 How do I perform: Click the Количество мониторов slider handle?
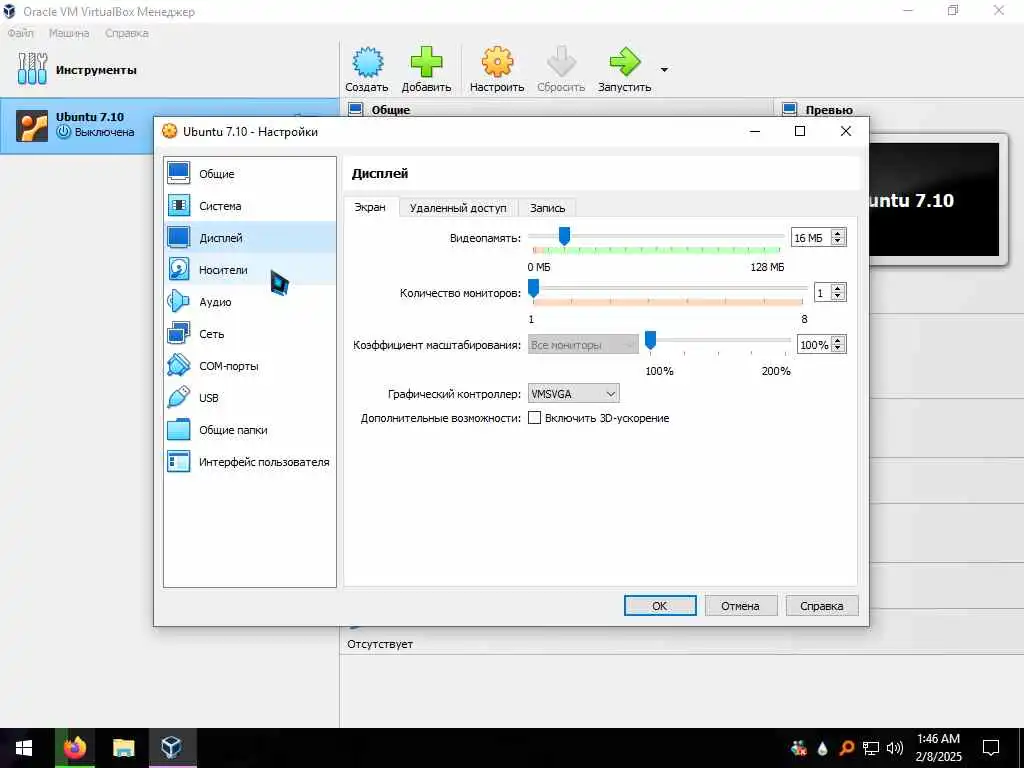pos(534,288)
